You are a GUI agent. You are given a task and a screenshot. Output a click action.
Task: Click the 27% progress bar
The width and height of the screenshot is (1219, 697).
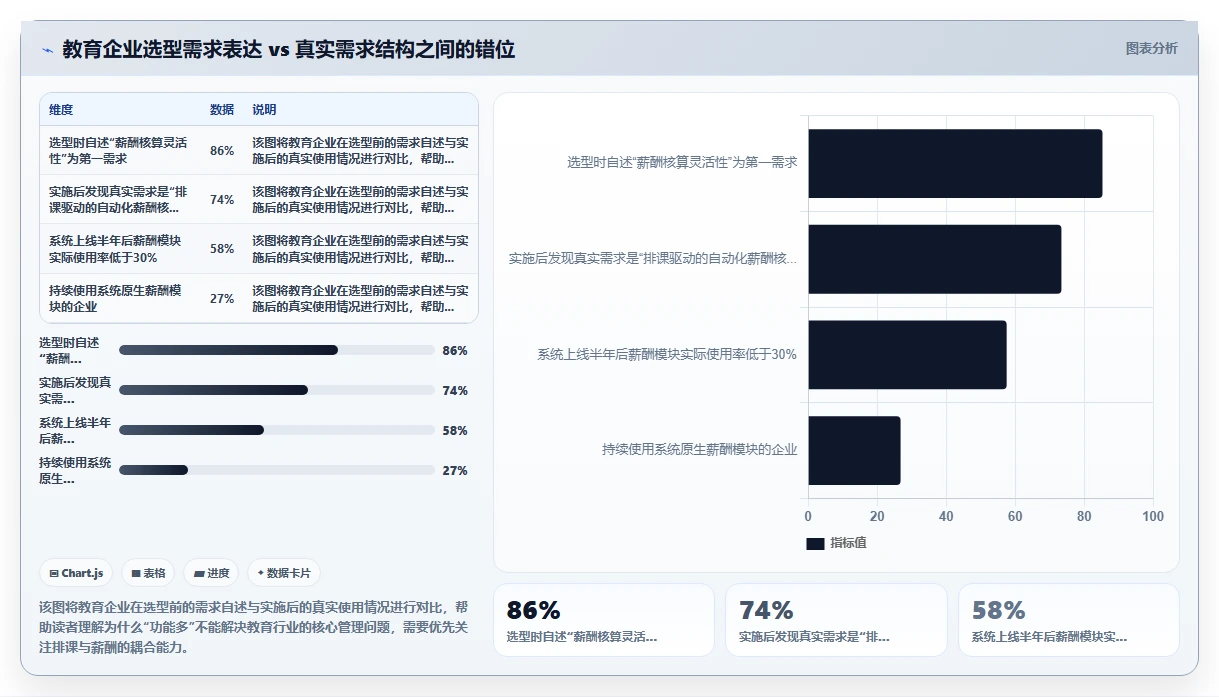[277, 470]
